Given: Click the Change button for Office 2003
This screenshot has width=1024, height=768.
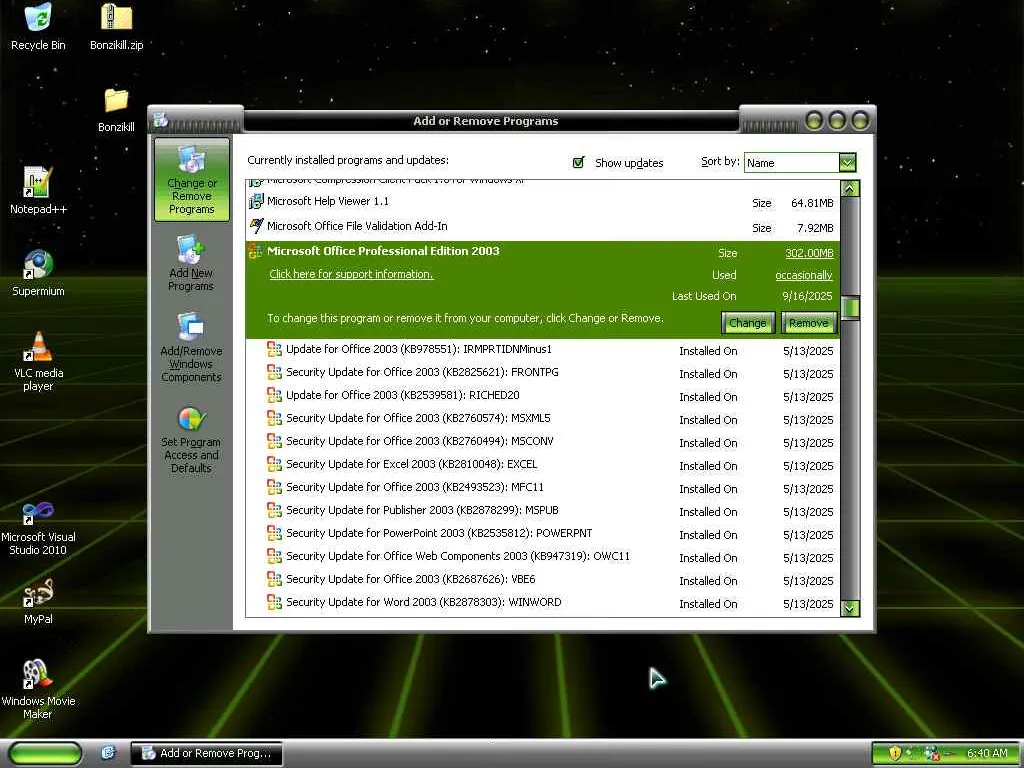Looking at the screenshot, I should click(748, 323).
